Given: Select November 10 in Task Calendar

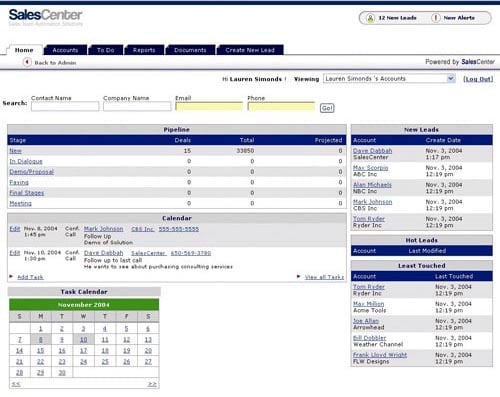Looking at the screenshot, I should pyautogui.click(x=83, y=340).
